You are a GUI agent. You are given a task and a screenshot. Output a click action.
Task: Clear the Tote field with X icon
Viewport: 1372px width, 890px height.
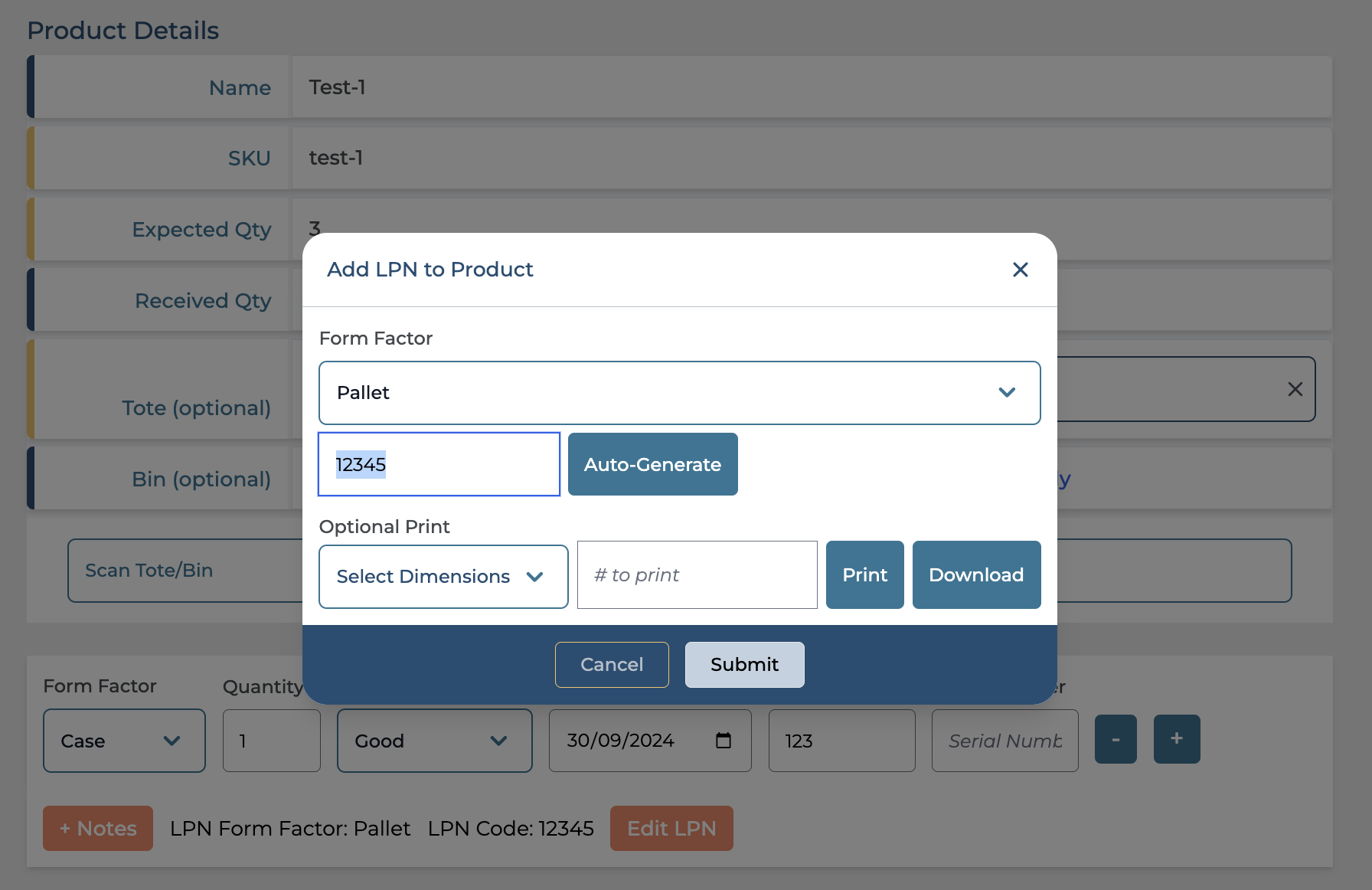(1295, 390)
